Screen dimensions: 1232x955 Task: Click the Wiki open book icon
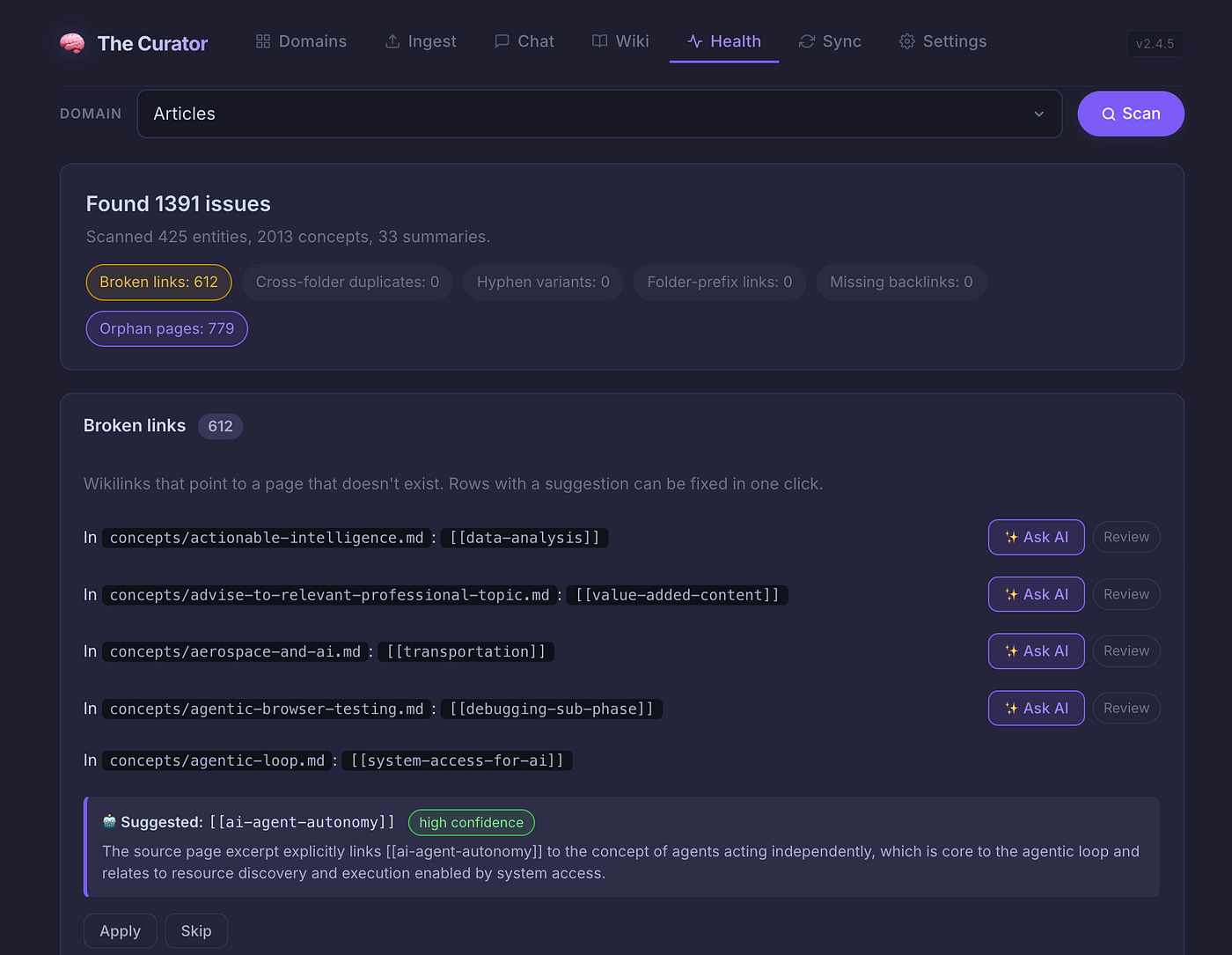coord(600,41)
